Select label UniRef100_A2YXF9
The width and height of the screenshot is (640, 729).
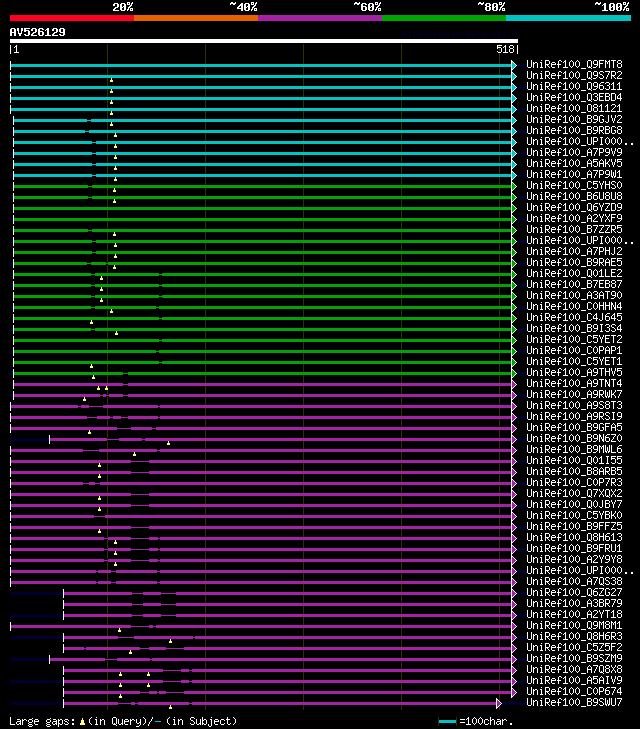[574, 219]
